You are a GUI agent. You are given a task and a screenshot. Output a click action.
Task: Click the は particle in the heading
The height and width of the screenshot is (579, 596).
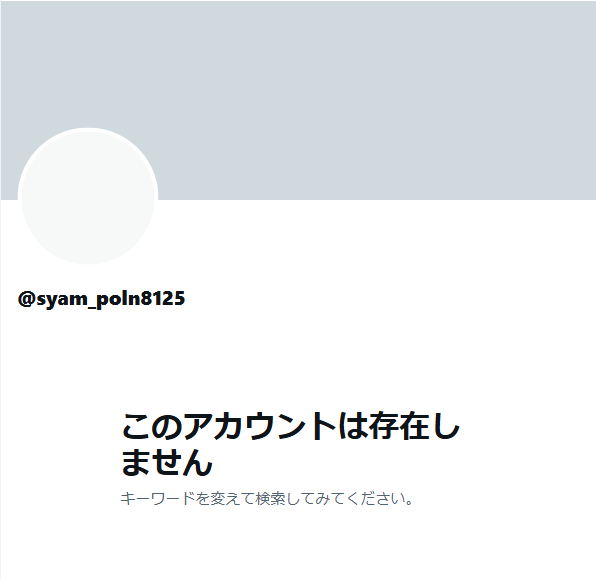(x=353, y=426)
